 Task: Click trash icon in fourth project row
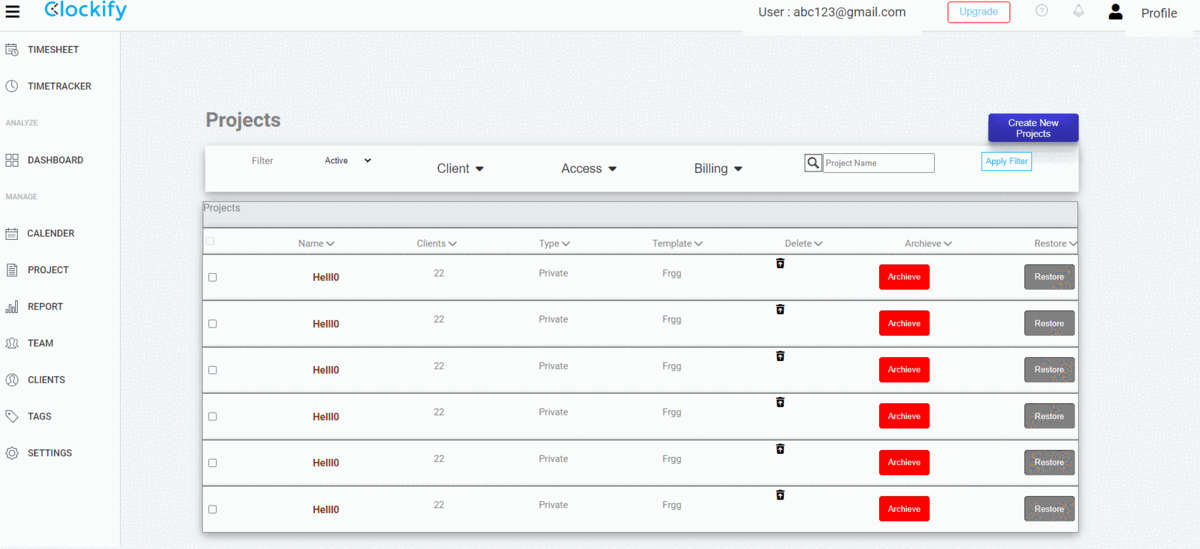tap(780, 402)
